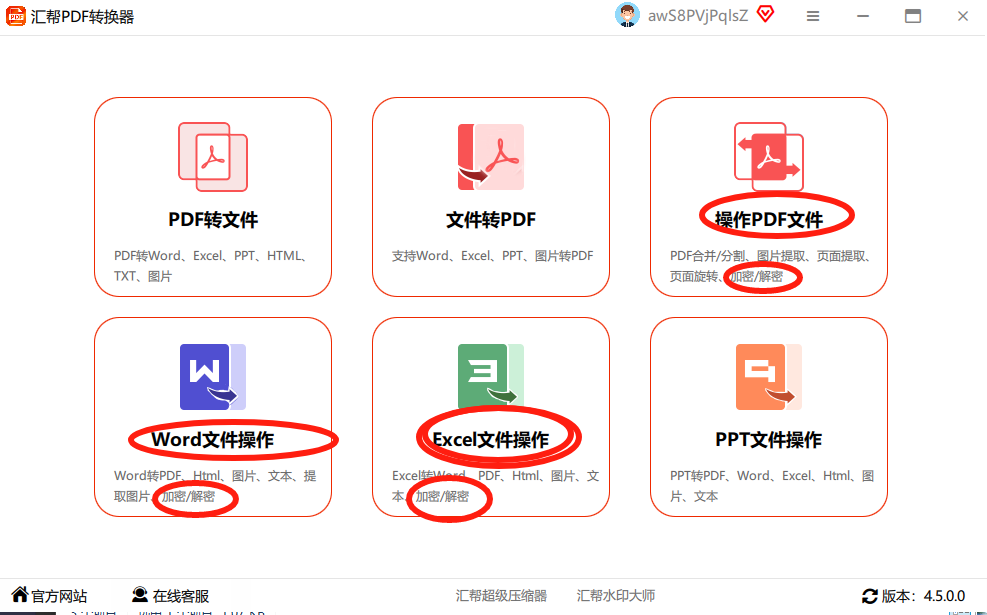Click the Excel转Word description text
This screenshot has height=615, width=987.
[495, 486]
